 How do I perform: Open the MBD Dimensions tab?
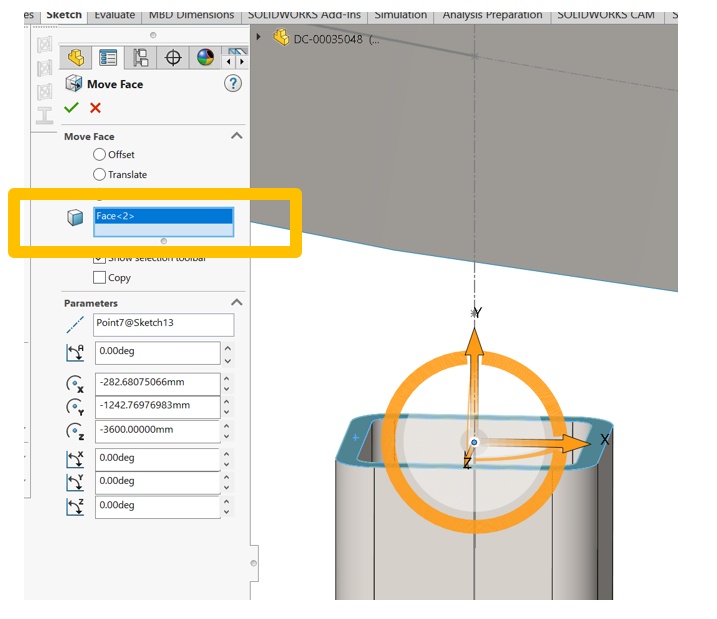(x=191, y=15)
